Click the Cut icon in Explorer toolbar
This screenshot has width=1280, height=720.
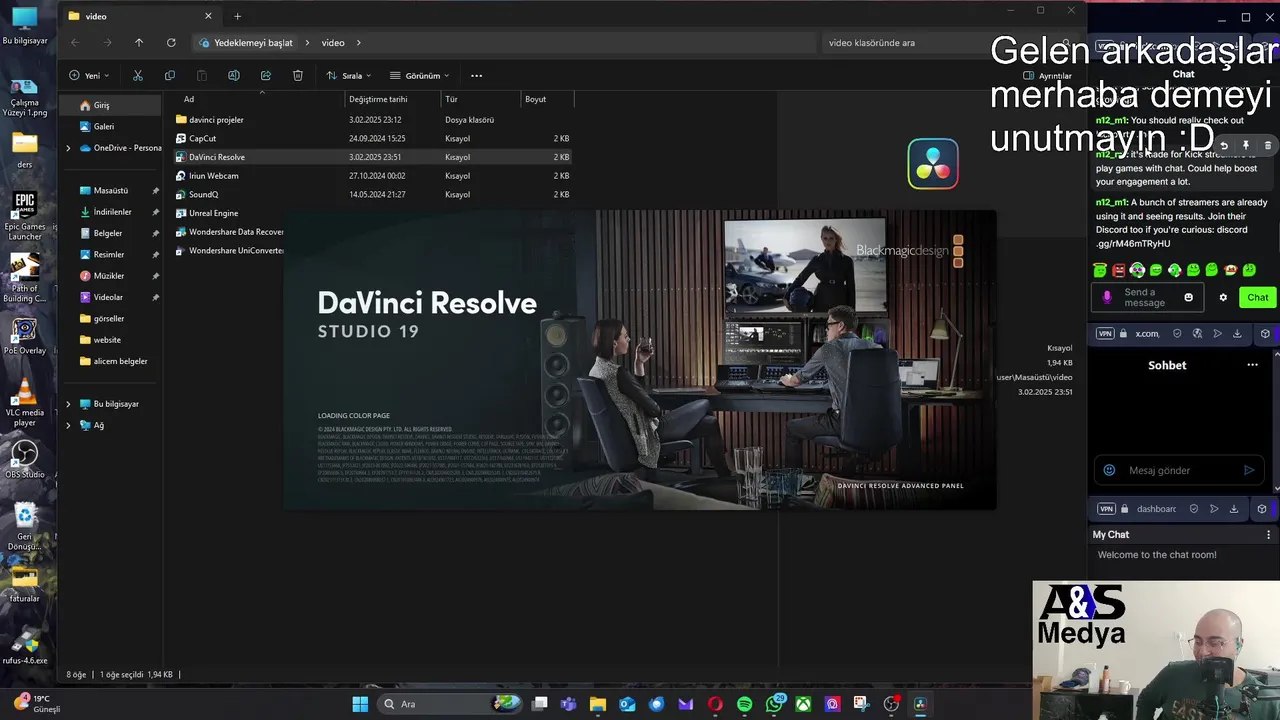pyautogui.click(x=138, y=76)
